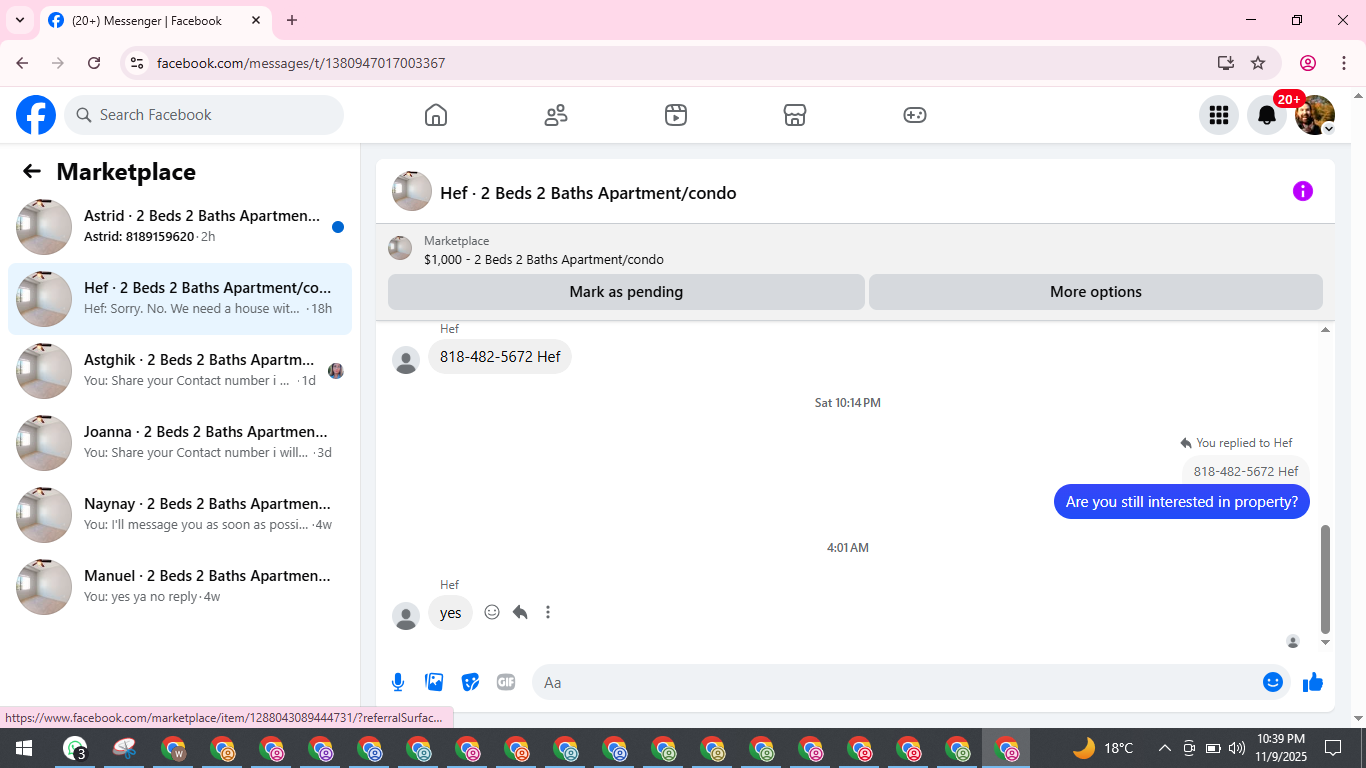Record a voice clip with the microphone icon

tap(398, 682)
